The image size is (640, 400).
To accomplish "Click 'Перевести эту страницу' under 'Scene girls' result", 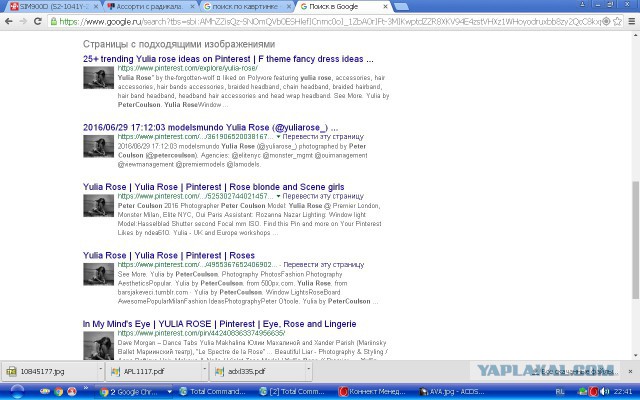I will click(323, 196).
